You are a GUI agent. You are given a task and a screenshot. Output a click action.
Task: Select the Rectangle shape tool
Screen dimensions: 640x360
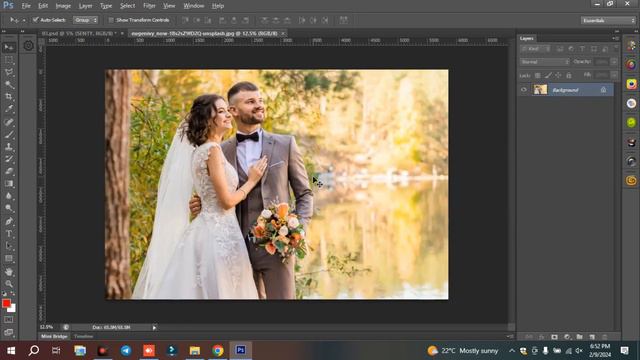[9, 259]
